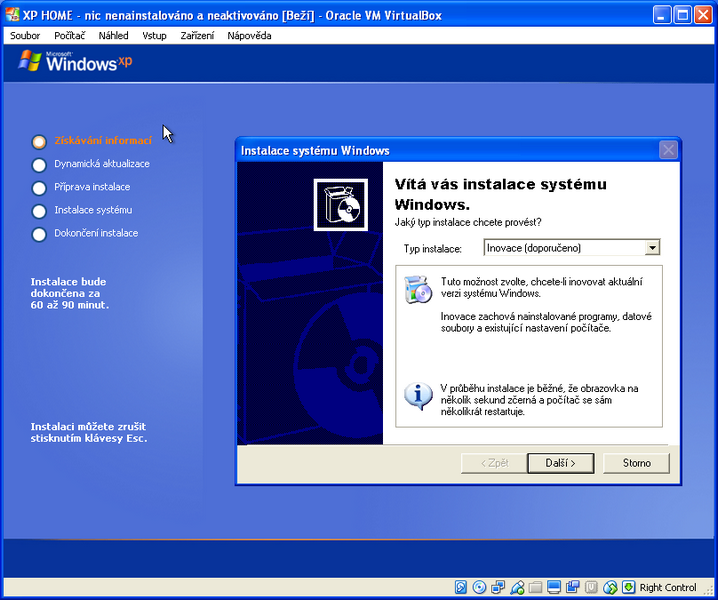Click the network adapters status icon
This screenshot has width=718, height=600.
[498, 587]
